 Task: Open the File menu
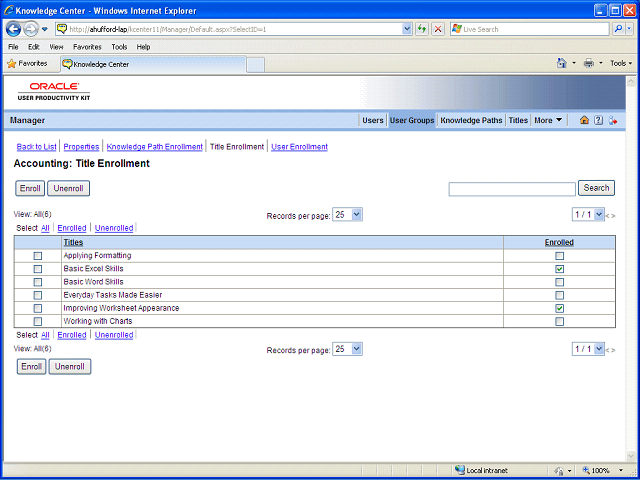[x=13, y=47]
